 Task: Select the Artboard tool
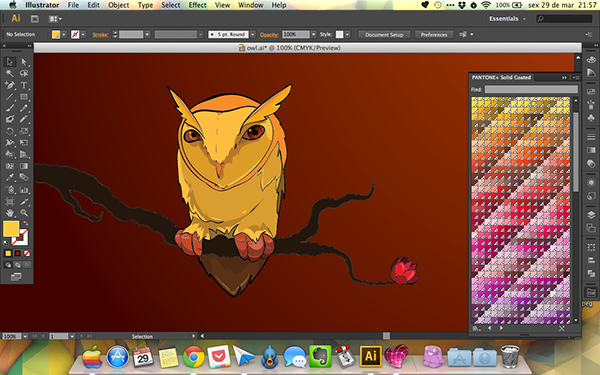click(10, 201)
